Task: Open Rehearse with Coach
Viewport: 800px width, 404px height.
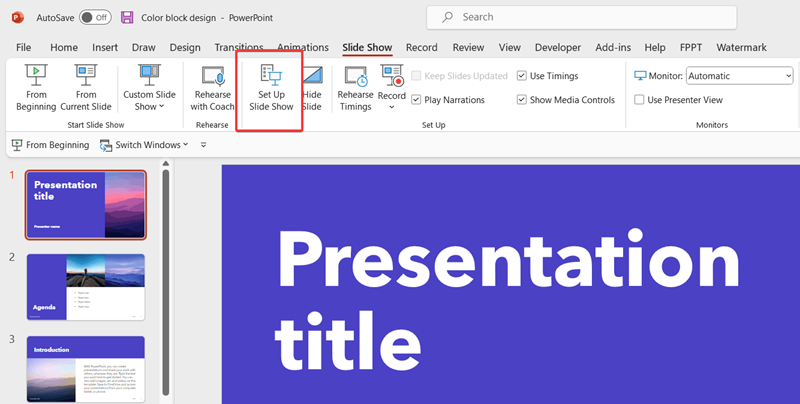Action: (x=211, y=86)
